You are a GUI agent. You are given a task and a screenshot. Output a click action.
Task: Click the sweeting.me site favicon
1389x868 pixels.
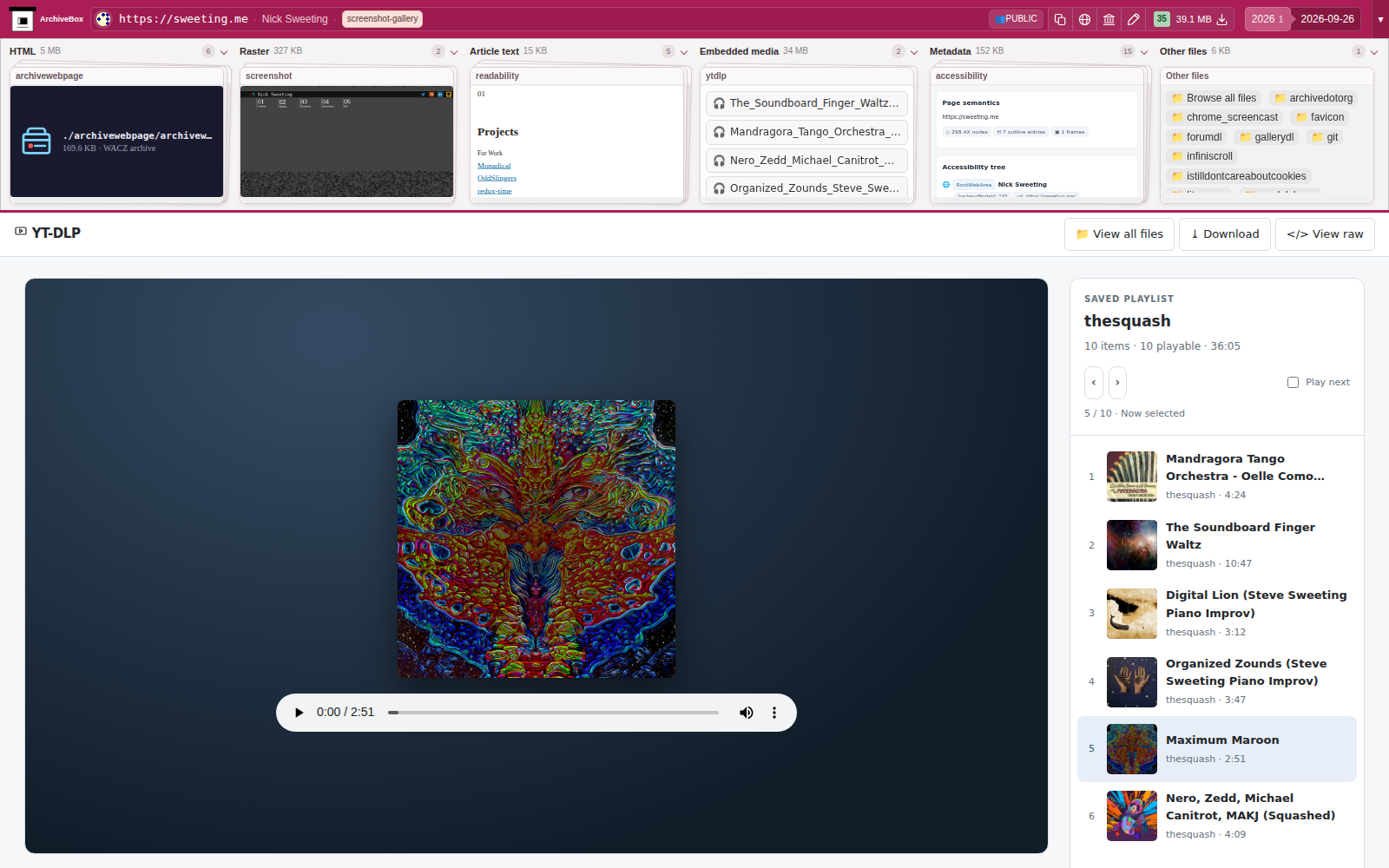[103, 19]
